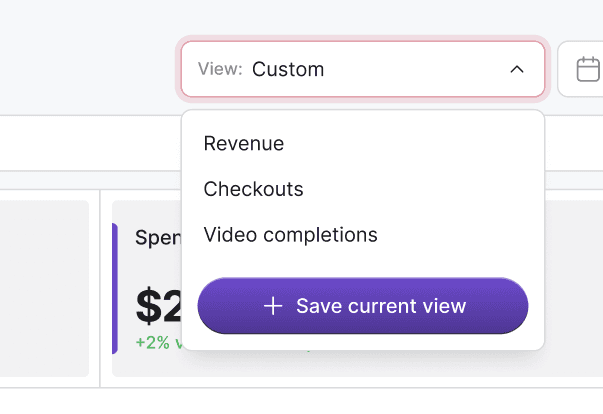Click the dollar amount on Spend card
The width and height of the screenshot is (603, 414).
pyautogui.click(x=158, y=306)
